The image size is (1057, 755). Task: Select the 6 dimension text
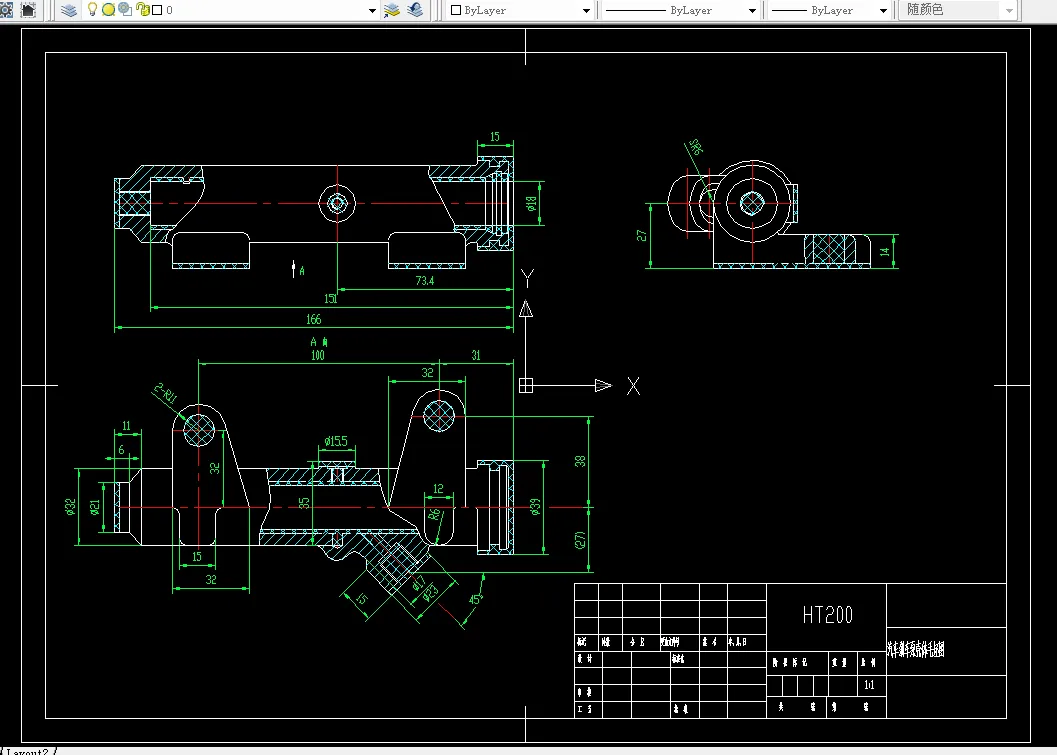(121, 450)
